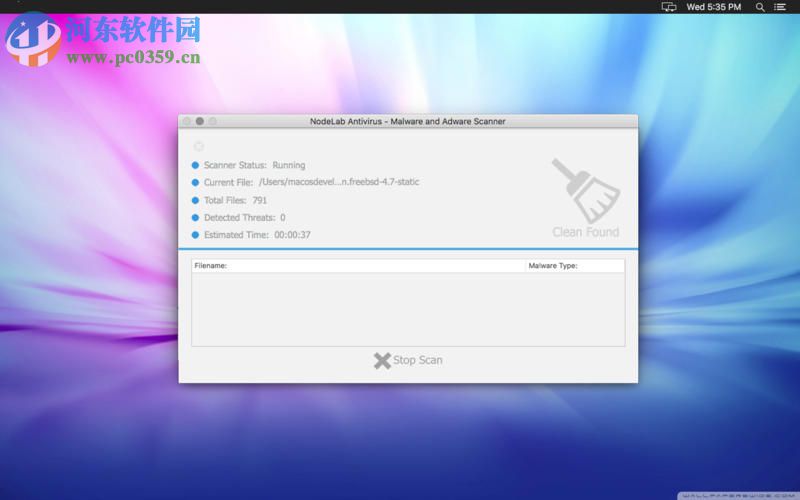The image size is (800, 500).
Task: Click the broom Clean Found icon
Action: (586, 191)
